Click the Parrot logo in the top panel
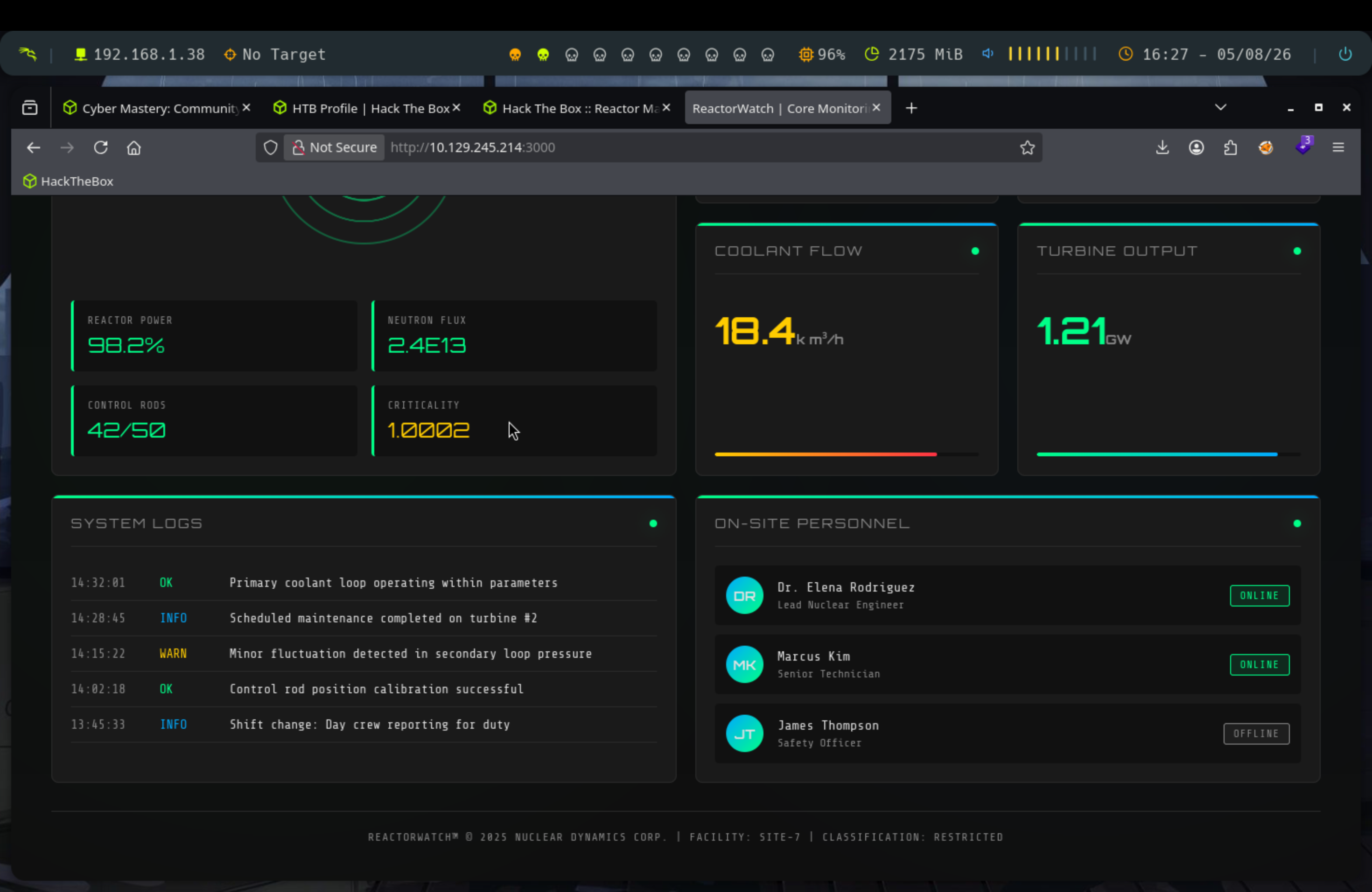The image size is (1372, 892). pyautogui.click(x=28, y=54)
